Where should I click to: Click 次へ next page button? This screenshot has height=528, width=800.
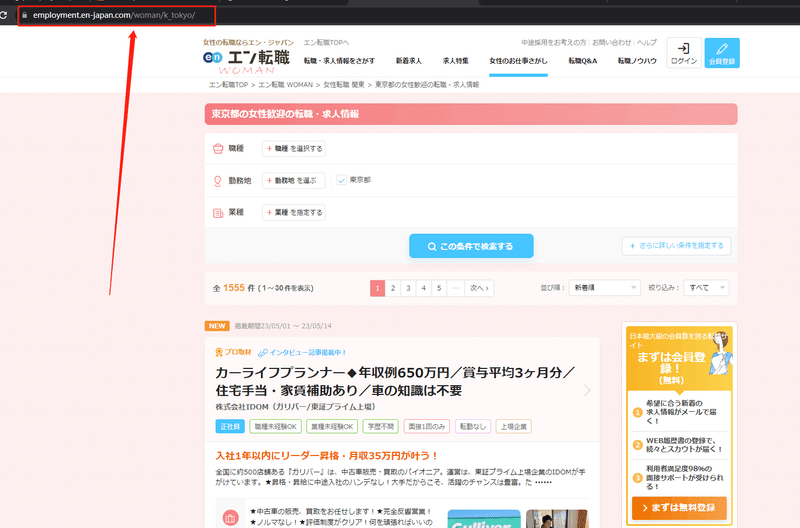click(x=479, y=288)
